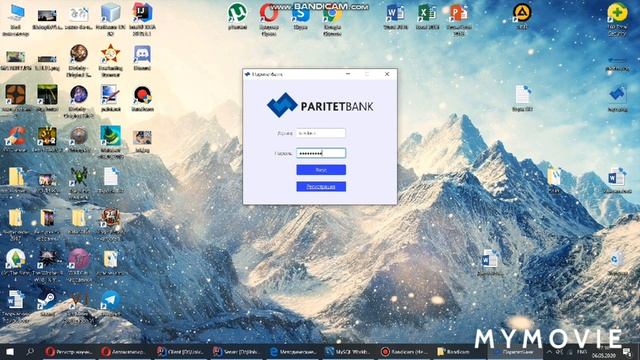The height and width of the screenshot is (360, 640).
Task: Switch to IntelliJ Client taskbar item
Action: (181, 351)
